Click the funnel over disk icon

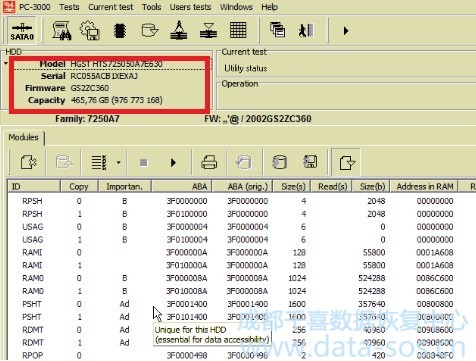click(x=209, y=31)
